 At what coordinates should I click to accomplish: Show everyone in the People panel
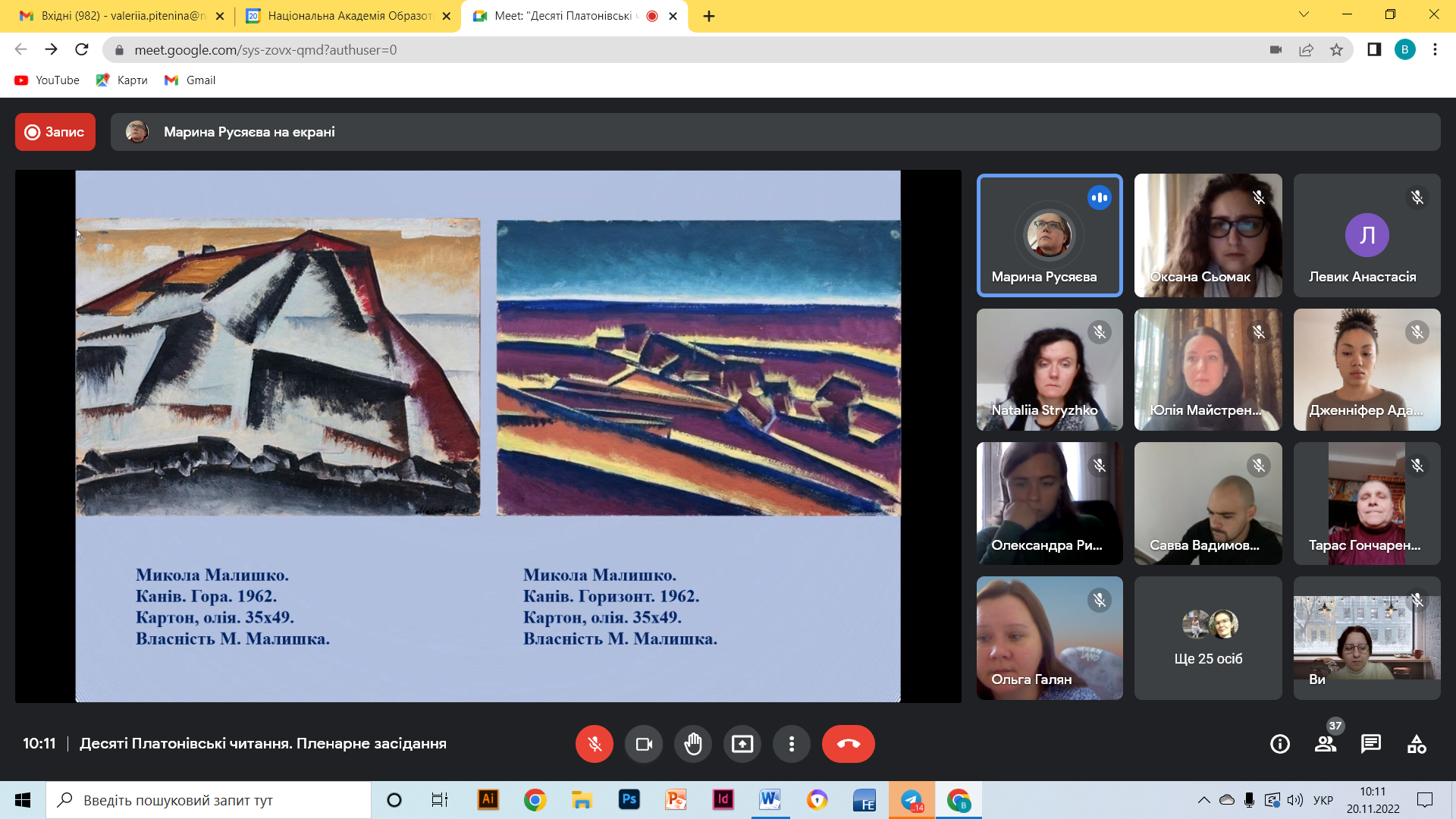pos(1326,744)
